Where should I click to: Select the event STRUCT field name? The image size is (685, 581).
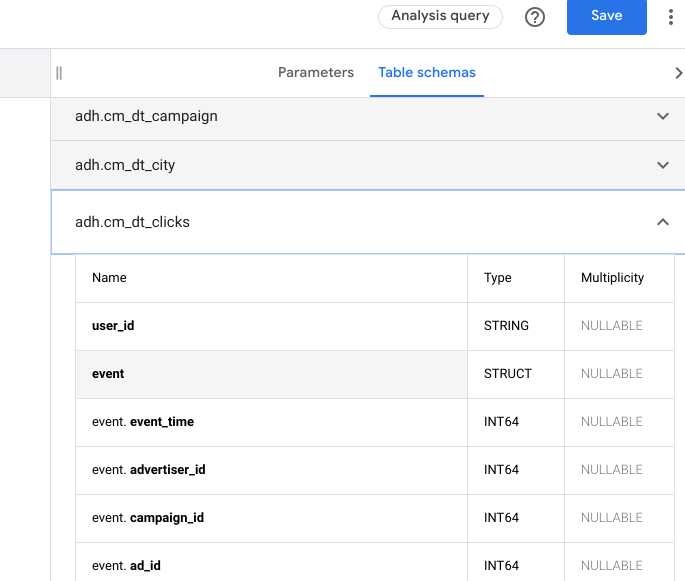(108, 374)
